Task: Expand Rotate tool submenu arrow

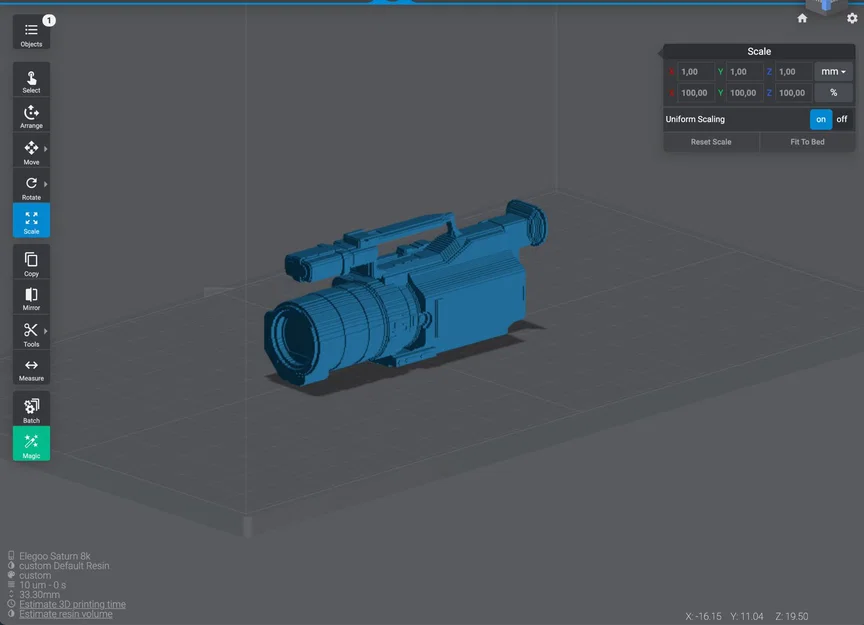Action: [46, 184]
